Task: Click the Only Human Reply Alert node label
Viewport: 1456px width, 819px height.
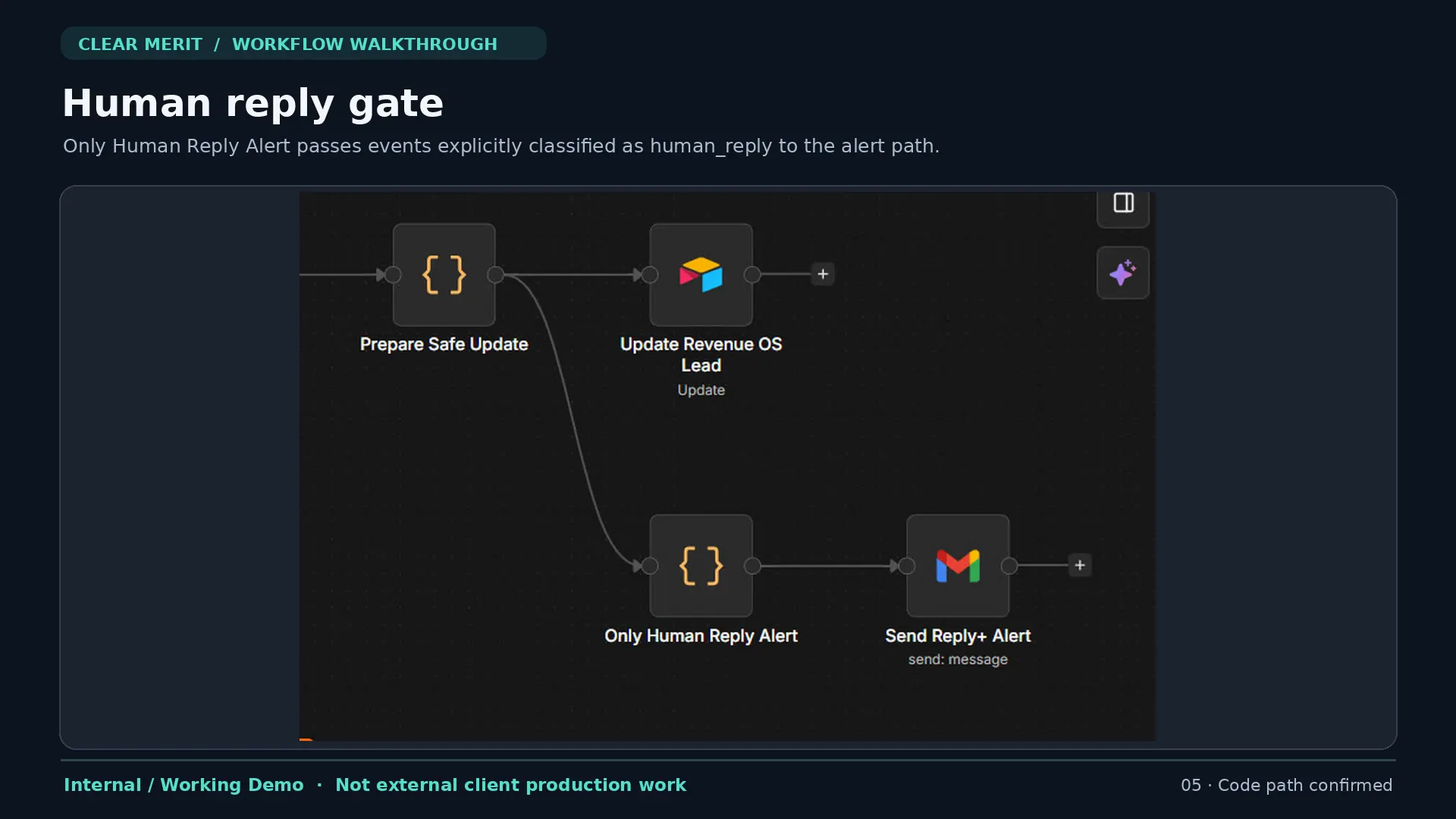Action: pos(701,635)
